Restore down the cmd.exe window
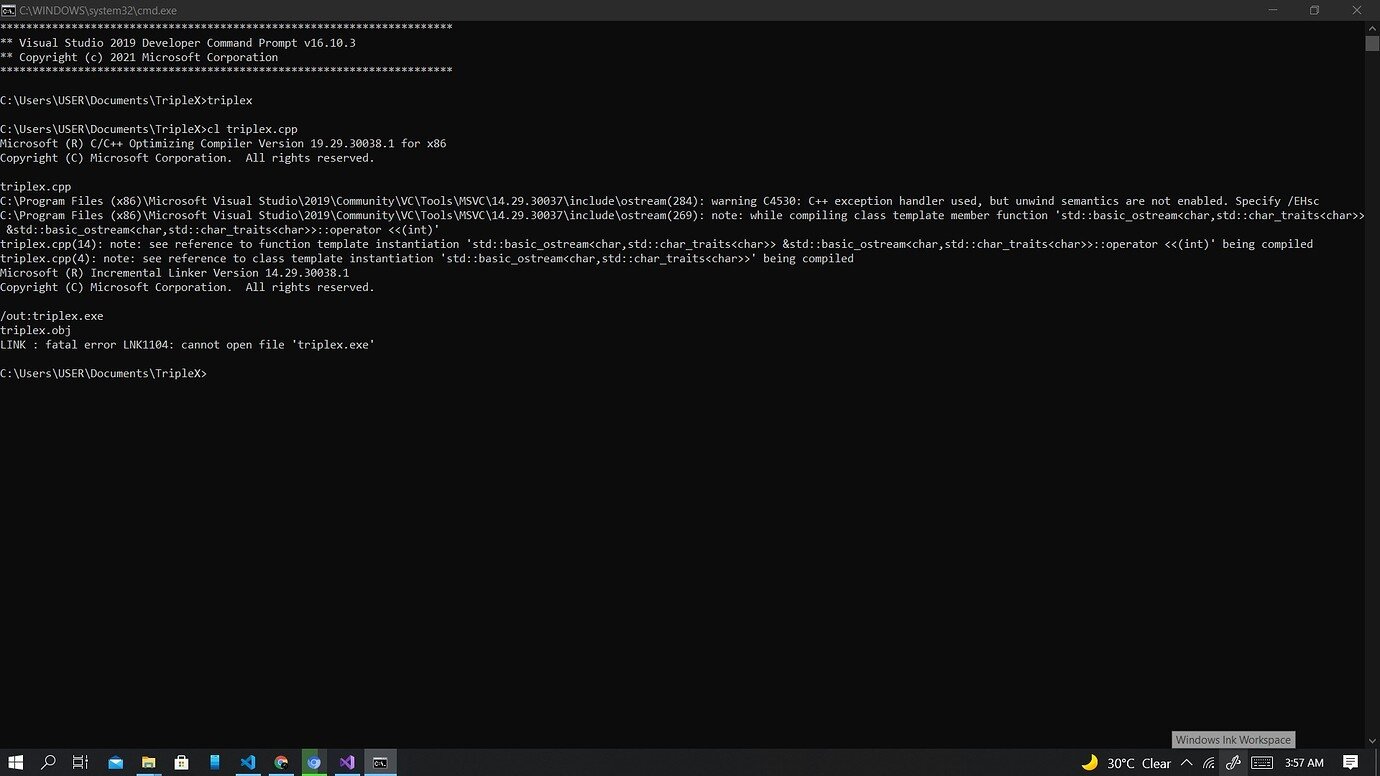The width and height of the screenshot is (1380, 776). tap(1314, 10)
